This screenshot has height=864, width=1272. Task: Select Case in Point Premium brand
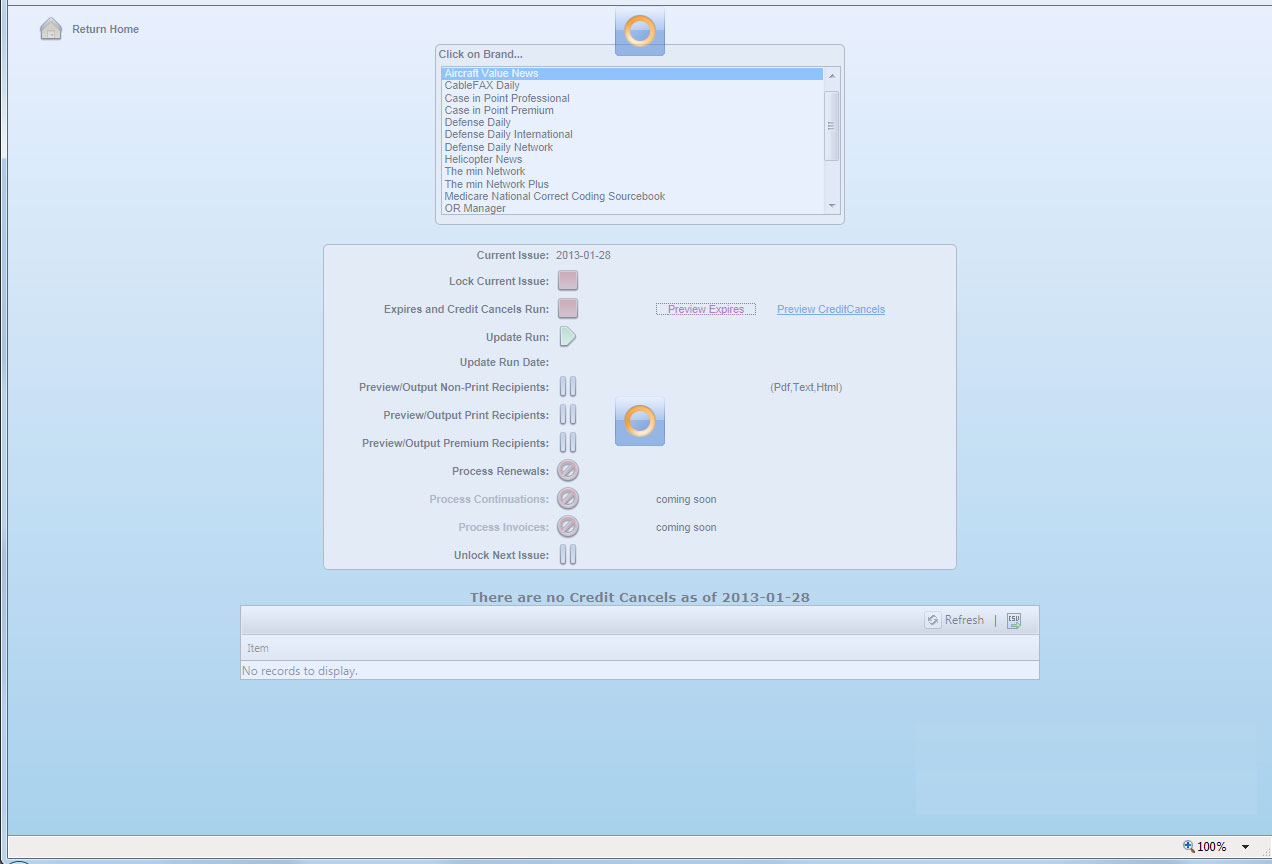[632, 110]
